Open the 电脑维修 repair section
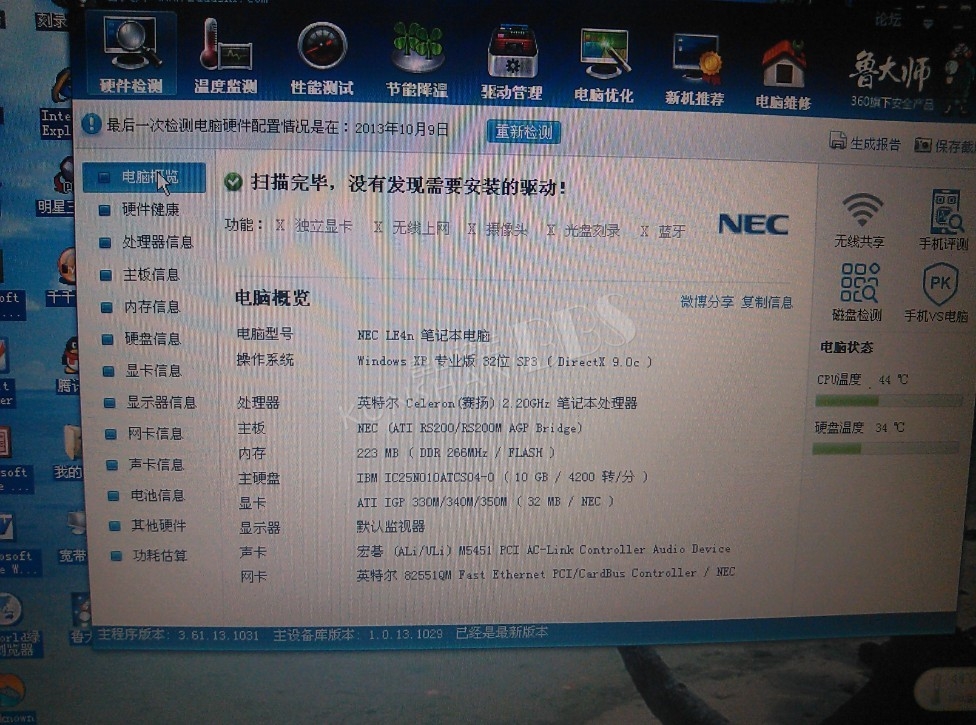Image resolution: width=976 pixels, height=725 pixels. (x=783, y=73)
